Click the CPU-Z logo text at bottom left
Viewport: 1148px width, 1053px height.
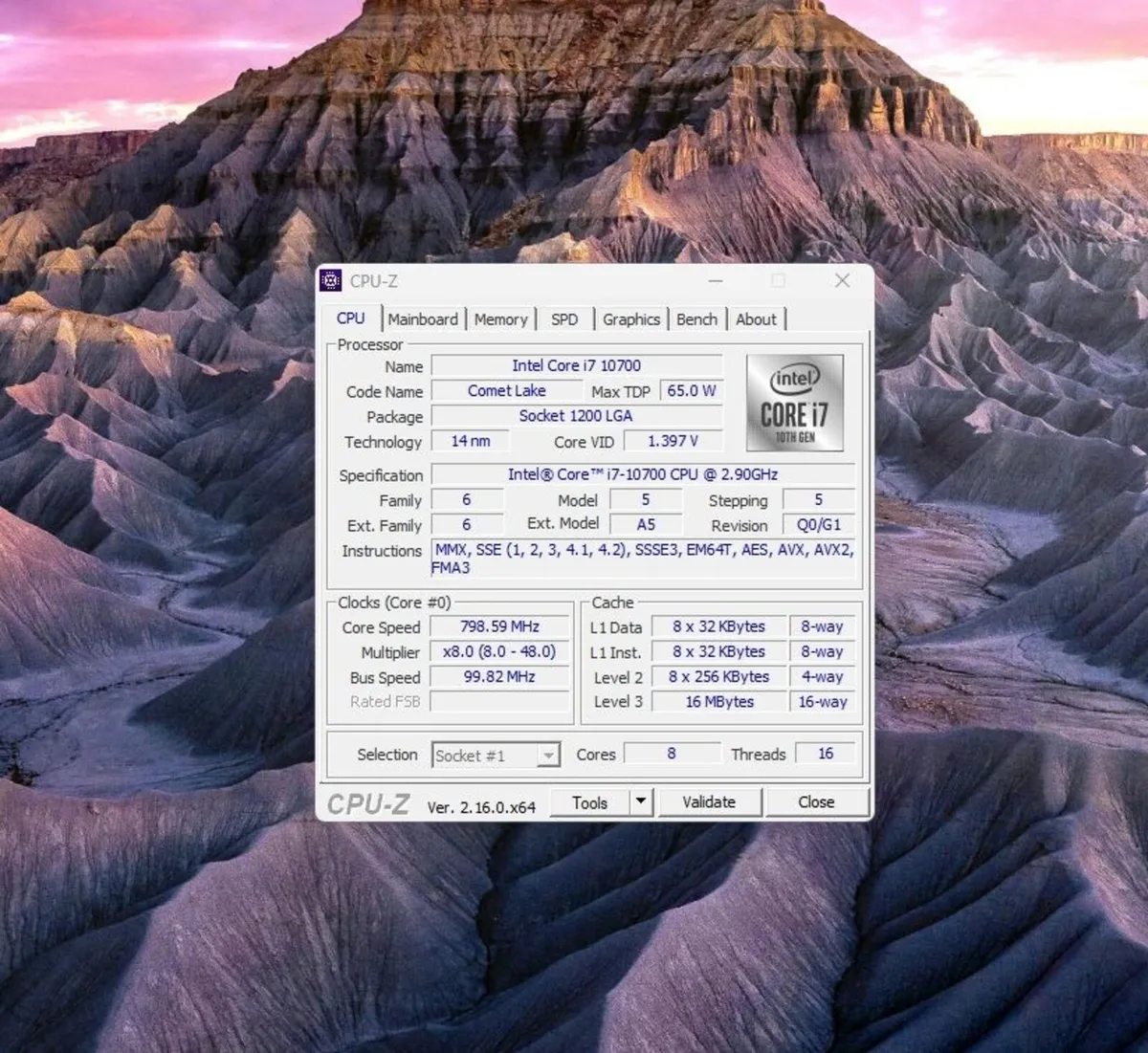tap(368, 804)
